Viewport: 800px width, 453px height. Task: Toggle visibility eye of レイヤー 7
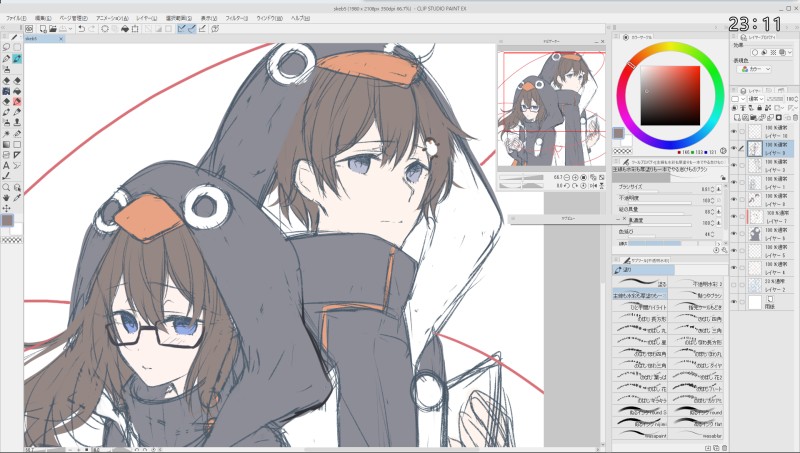(x=734, y=216)
